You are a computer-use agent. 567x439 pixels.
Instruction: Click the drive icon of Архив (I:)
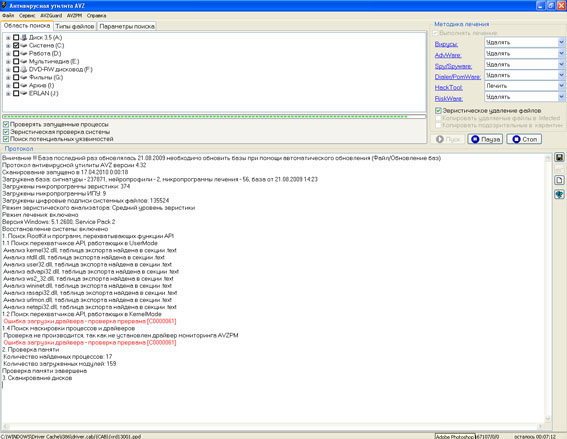[24, 85]
